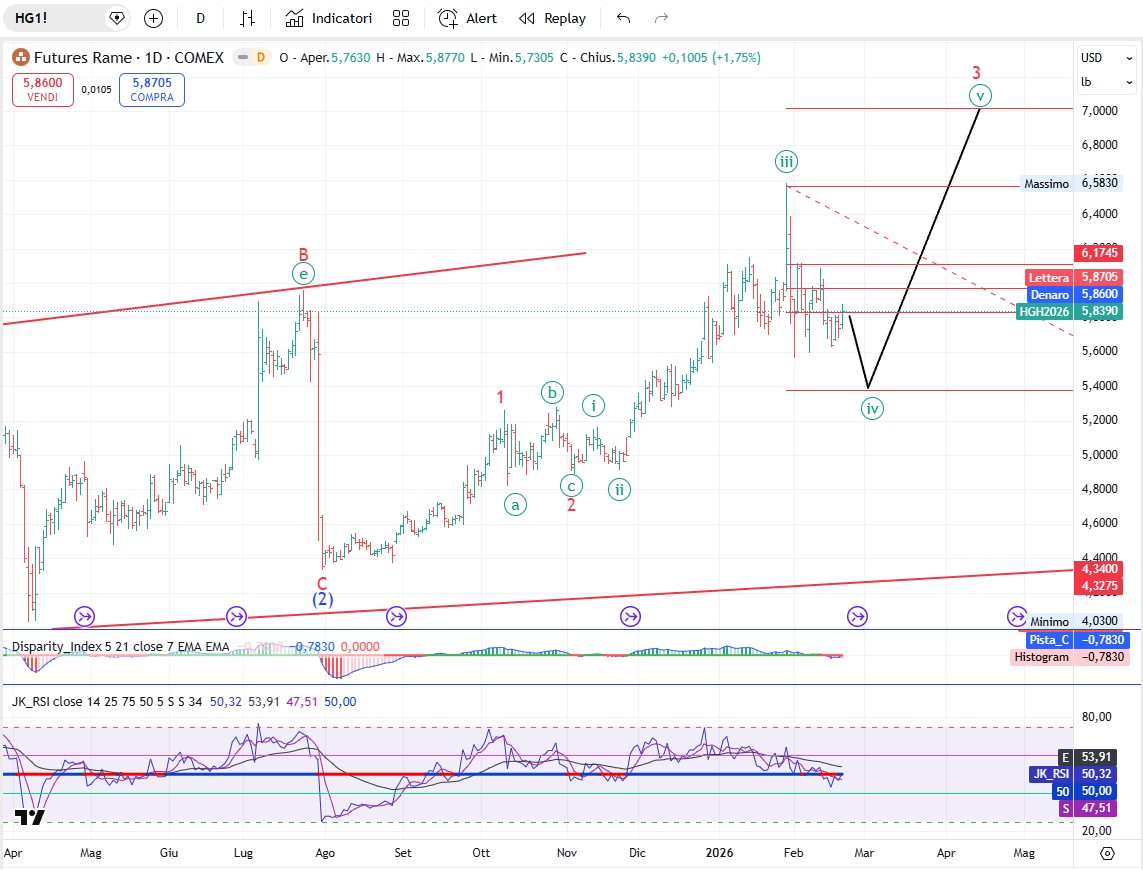The image size is (1143, 870).
Task: Click the TradingView logo on chart
Action: coord(30,817)
